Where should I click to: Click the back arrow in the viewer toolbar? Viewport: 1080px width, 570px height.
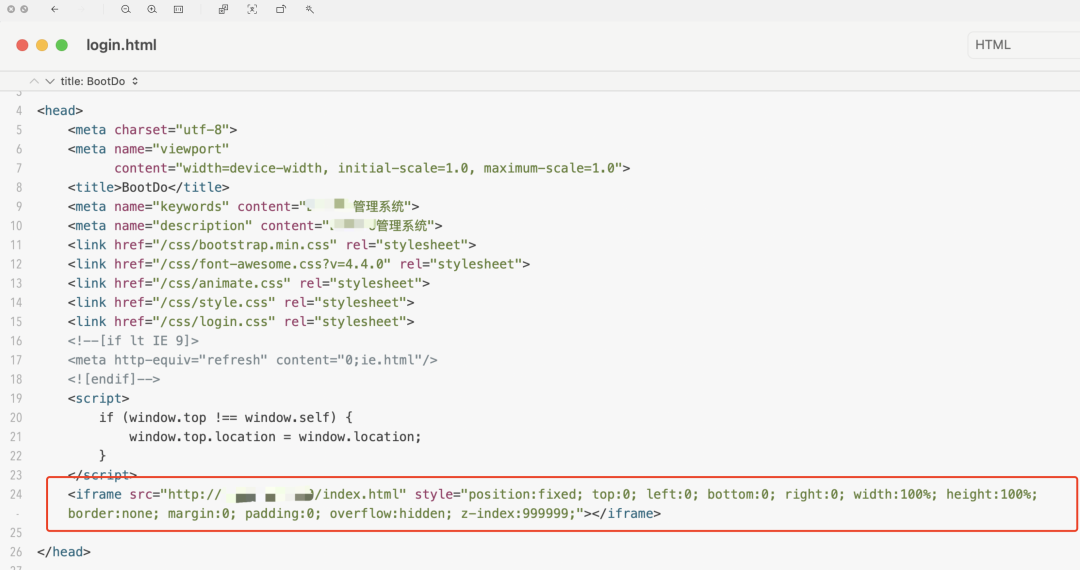point(54,10)
